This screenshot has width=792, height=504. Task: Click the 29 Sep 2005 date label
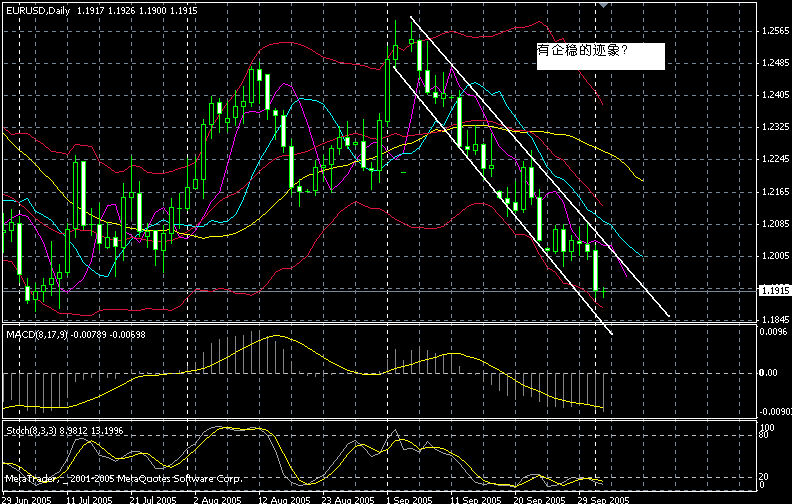tap(604, 500)
